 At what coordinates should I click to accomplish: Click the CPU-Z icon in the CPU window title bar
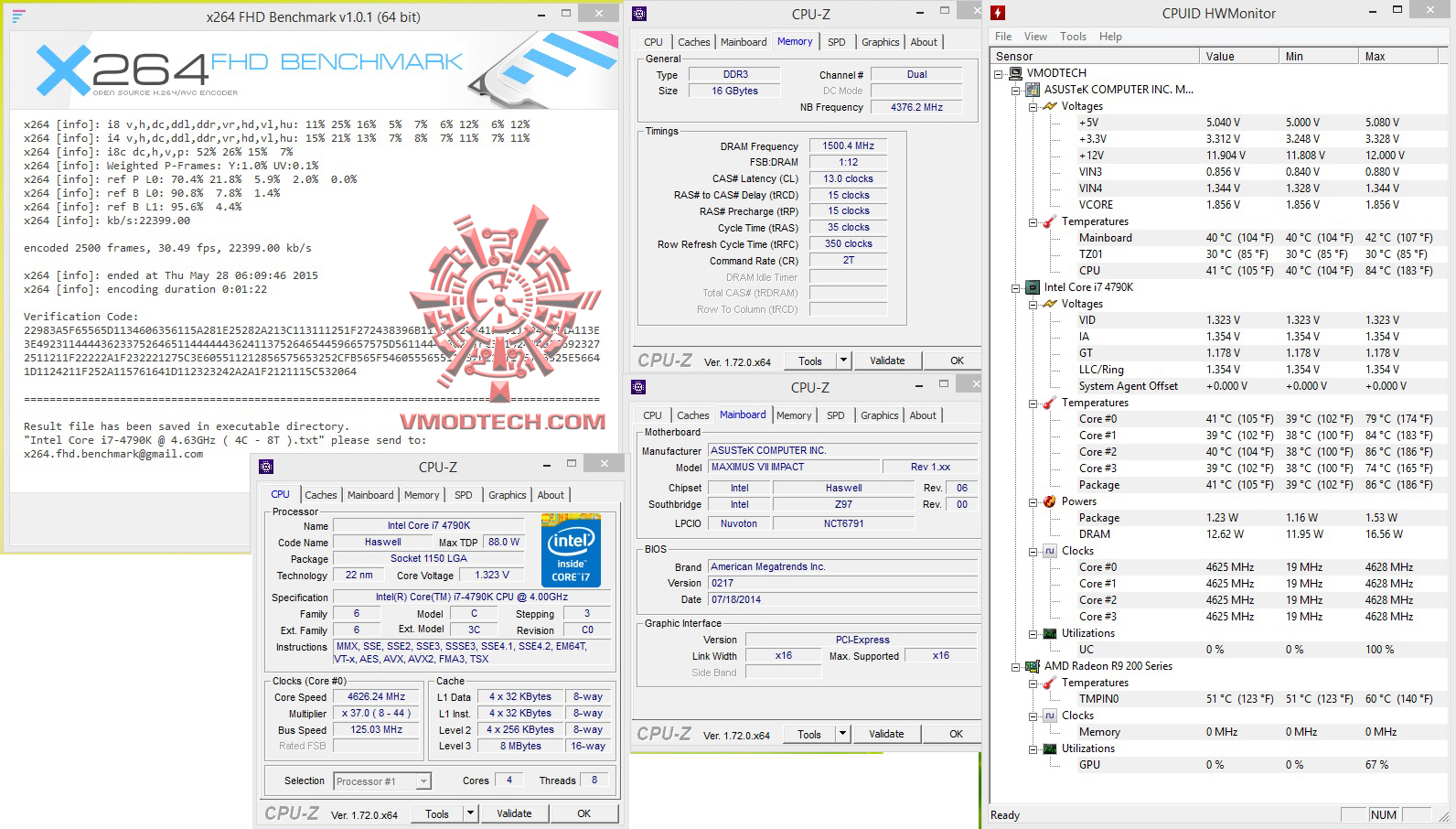[x=266, y=467]
